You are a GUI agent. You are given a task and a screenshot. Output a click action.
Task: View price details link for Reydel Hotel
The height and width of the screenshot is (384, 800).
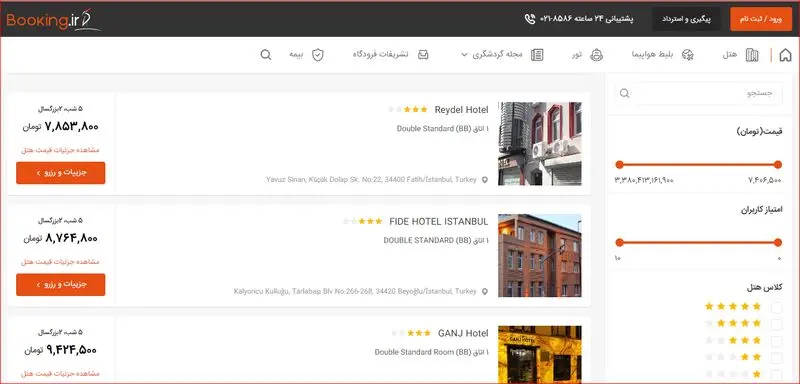(60, 150)
